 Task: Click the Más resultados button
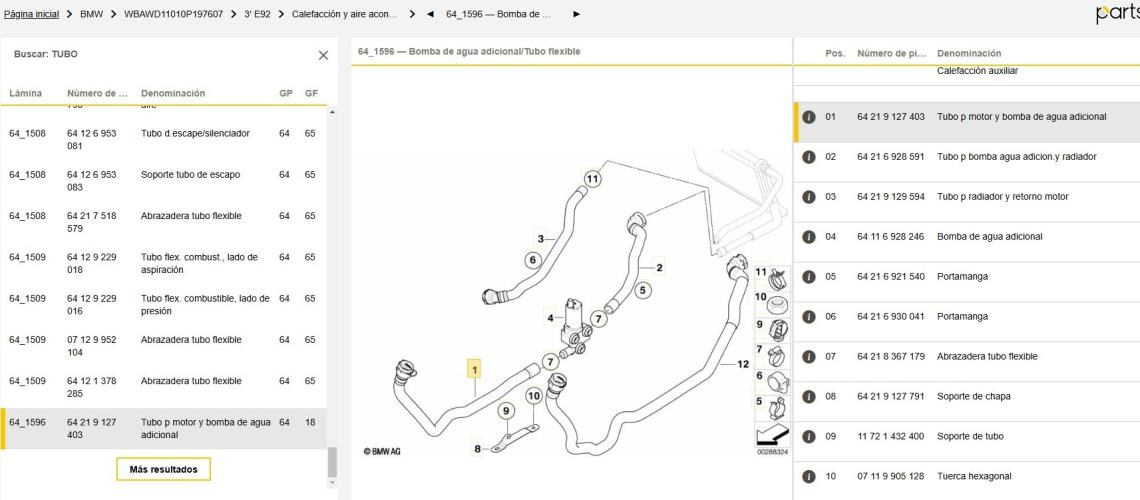[x=163, y=469]
